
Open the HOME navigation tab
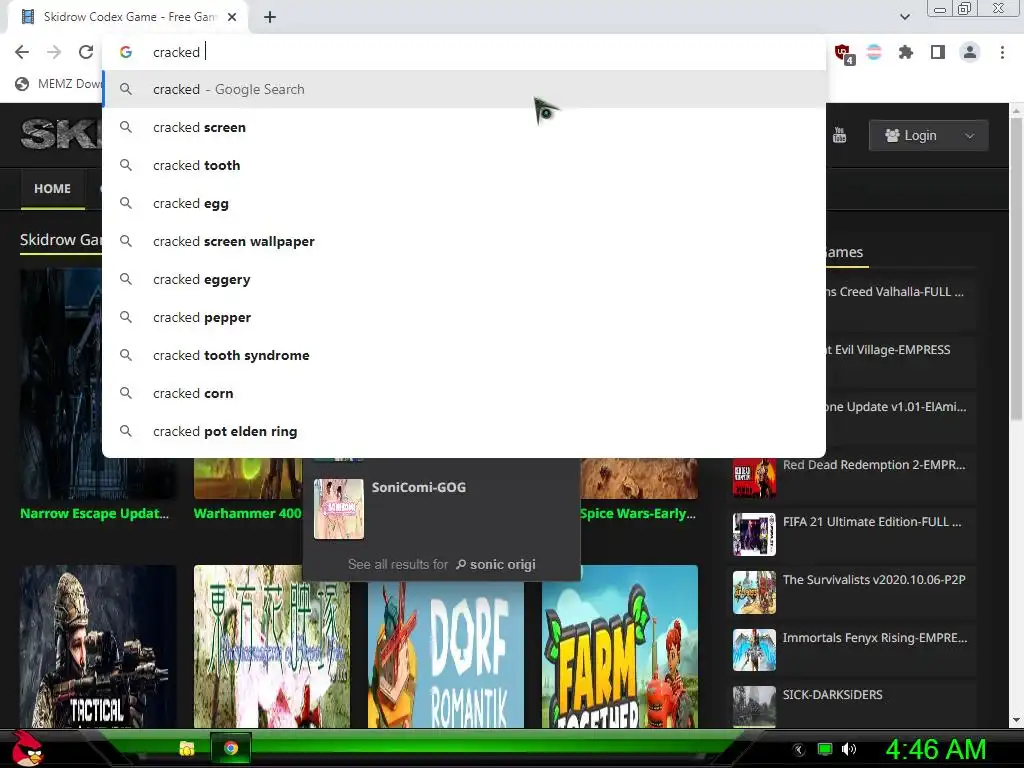(x=52, y=189)
